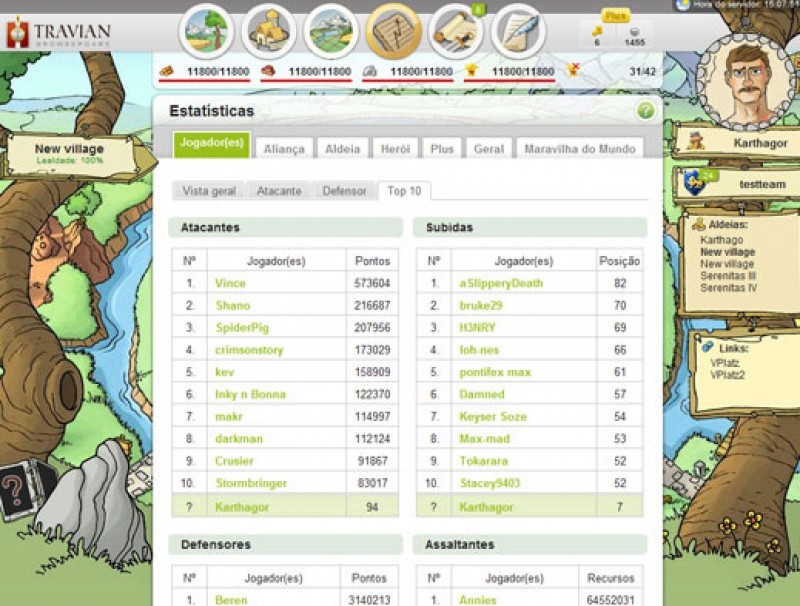
Task: Open help with the green question mark
Action: pos(645,111)
